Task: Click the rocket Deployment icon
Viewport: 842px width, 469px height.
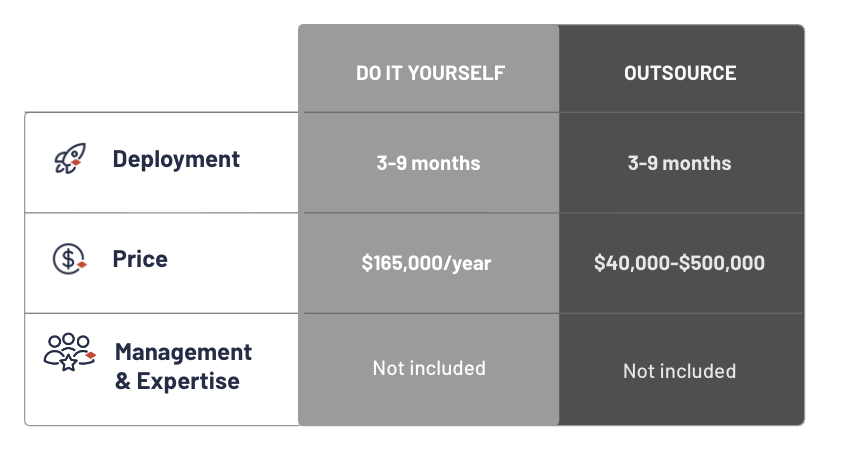Action: pos(70,159)
